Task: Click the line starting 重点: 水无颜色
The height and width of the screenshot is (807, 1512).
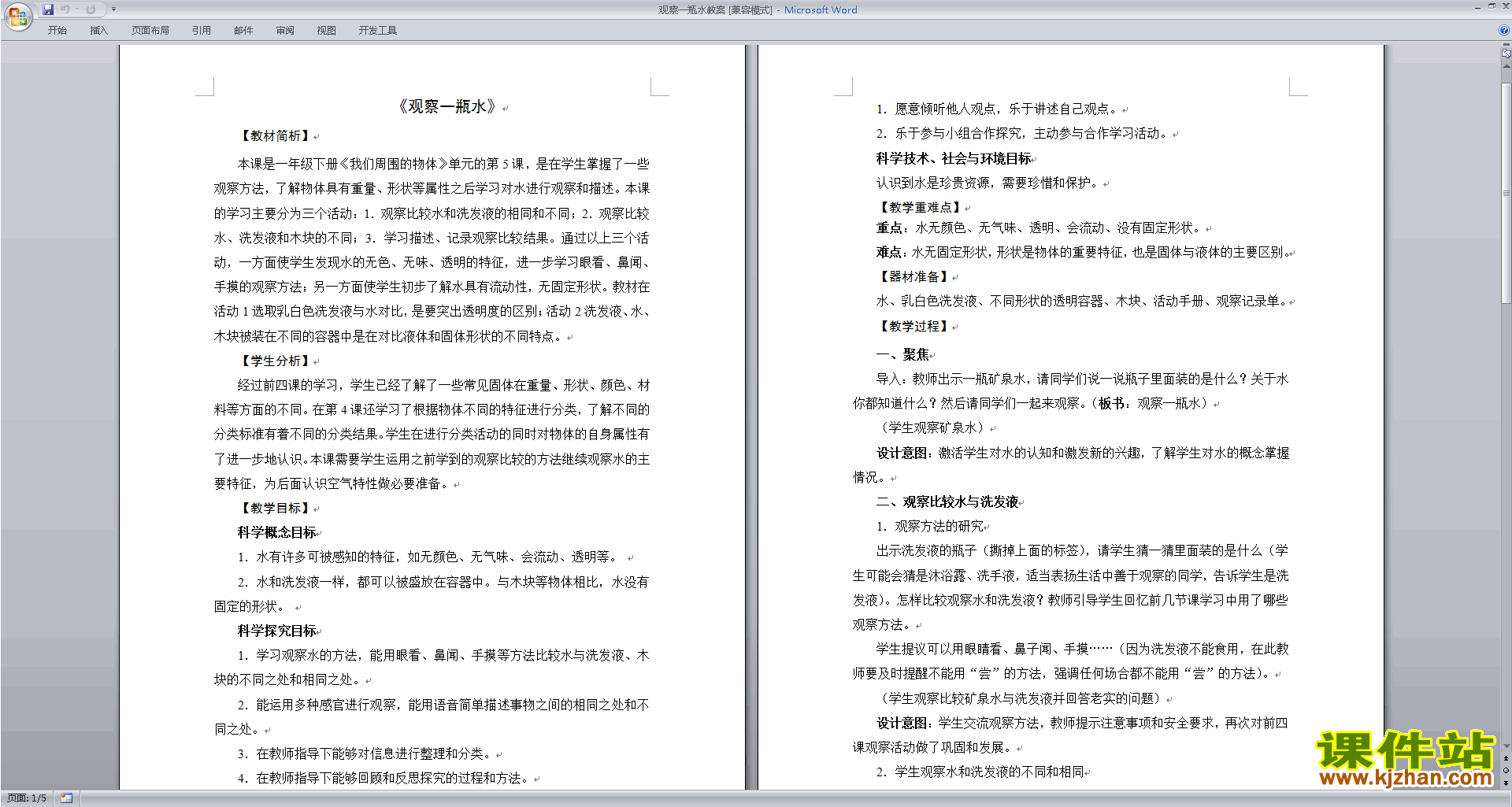Action: tap(1040, 228)
